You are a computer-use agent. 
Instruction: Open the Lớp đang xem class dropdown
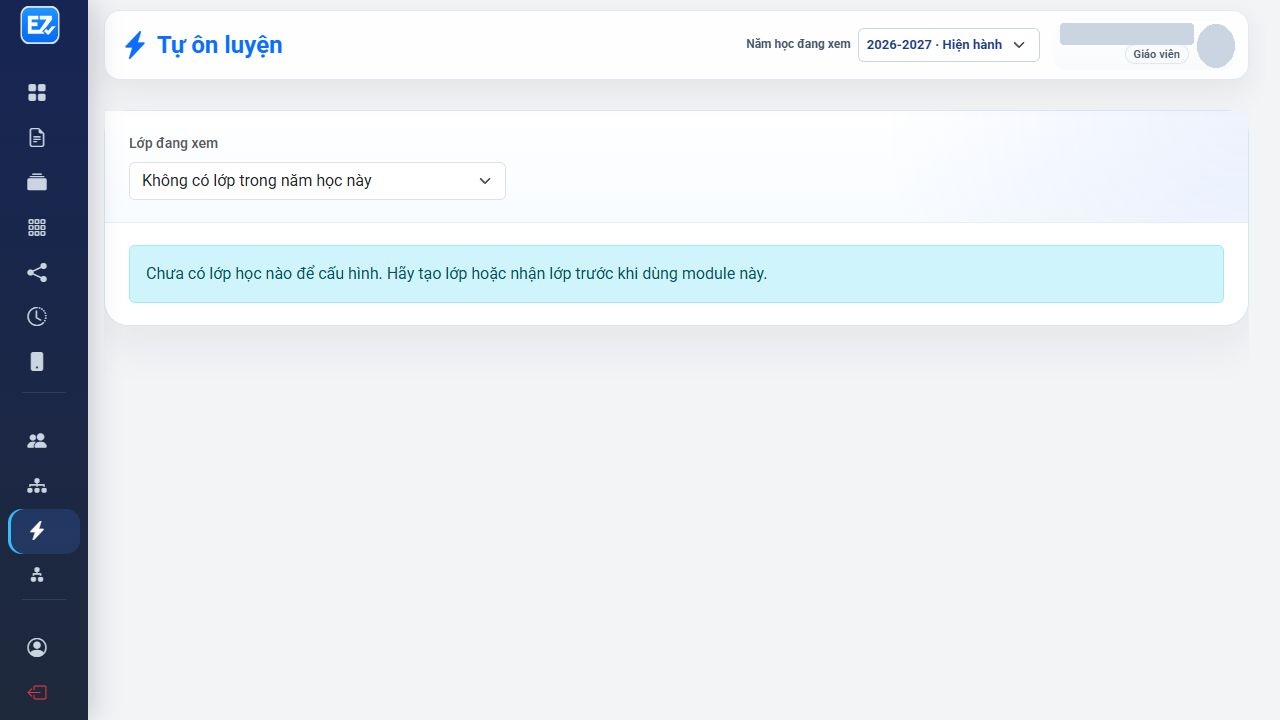[x=317, y=181]
